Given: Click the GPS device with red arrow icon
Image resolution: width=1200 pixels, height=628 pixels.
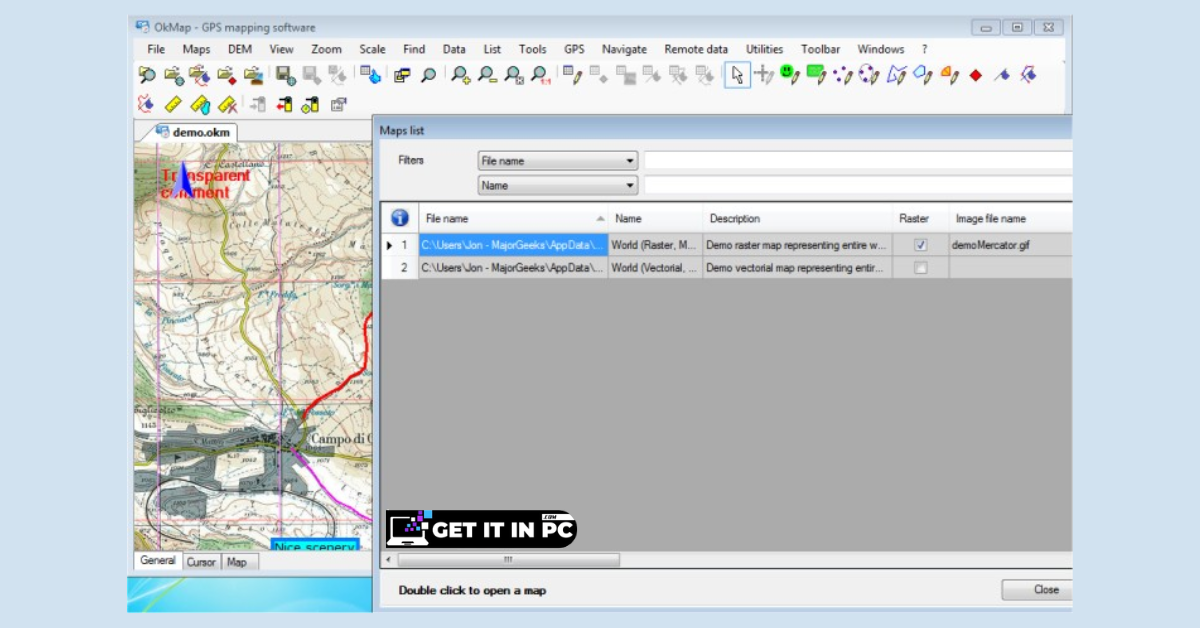Looking at the screenshot, I should pyautogui.click(x=284, y=103).
